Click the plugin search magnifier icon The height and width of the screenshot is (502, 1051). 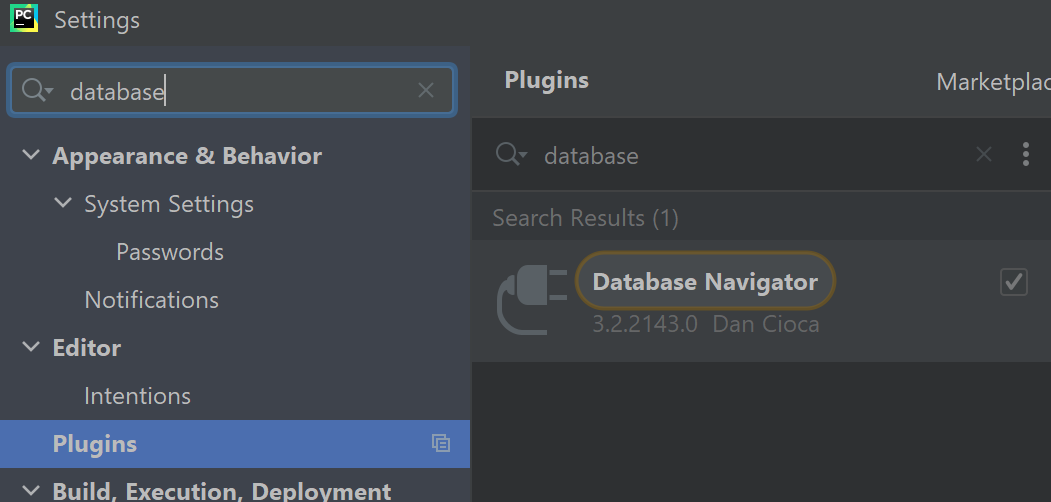(x=511, y=155)
